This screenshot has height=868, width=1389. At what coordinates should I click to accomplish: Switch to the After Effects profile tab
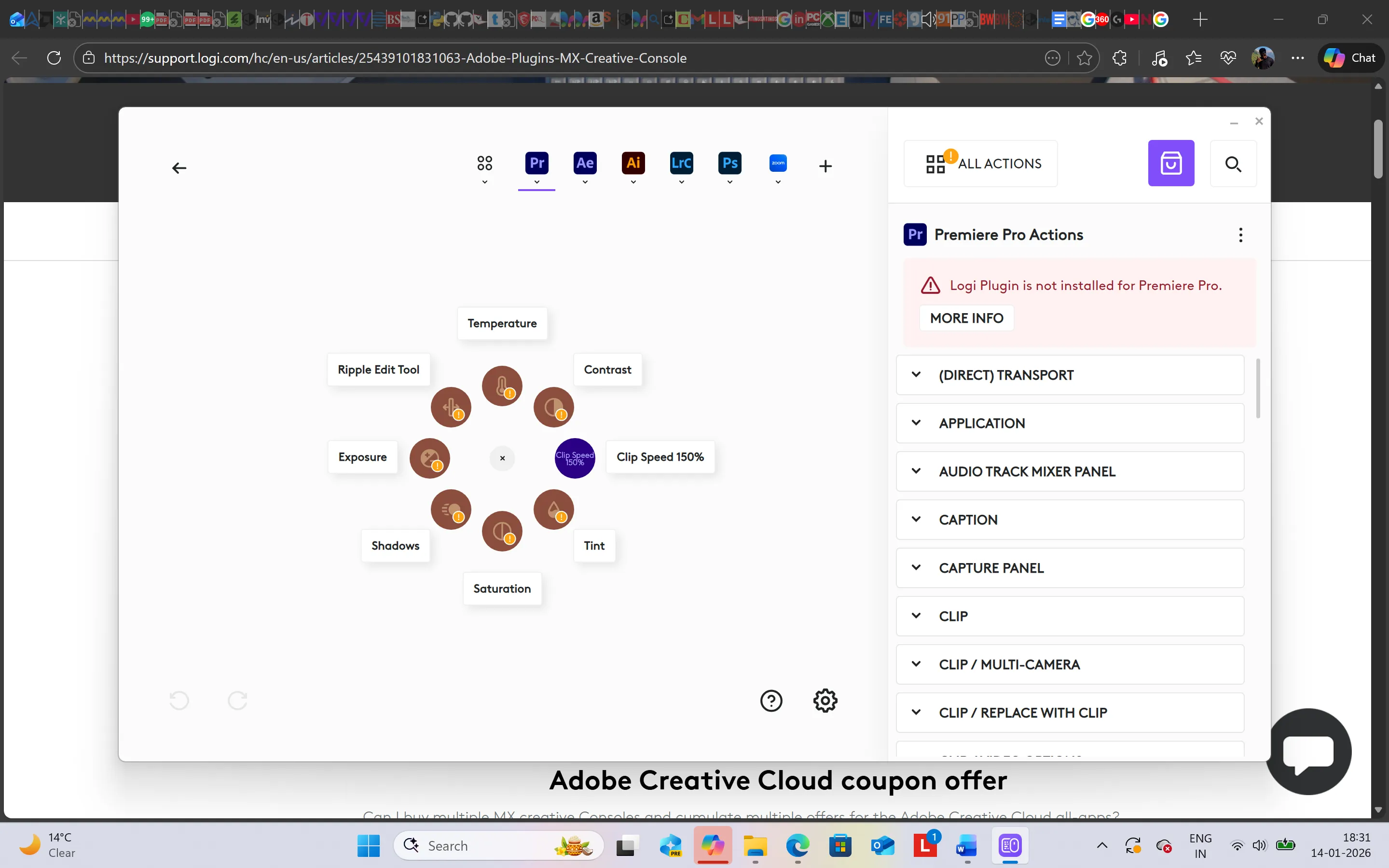pyautogui.click(x=585, y=163)
